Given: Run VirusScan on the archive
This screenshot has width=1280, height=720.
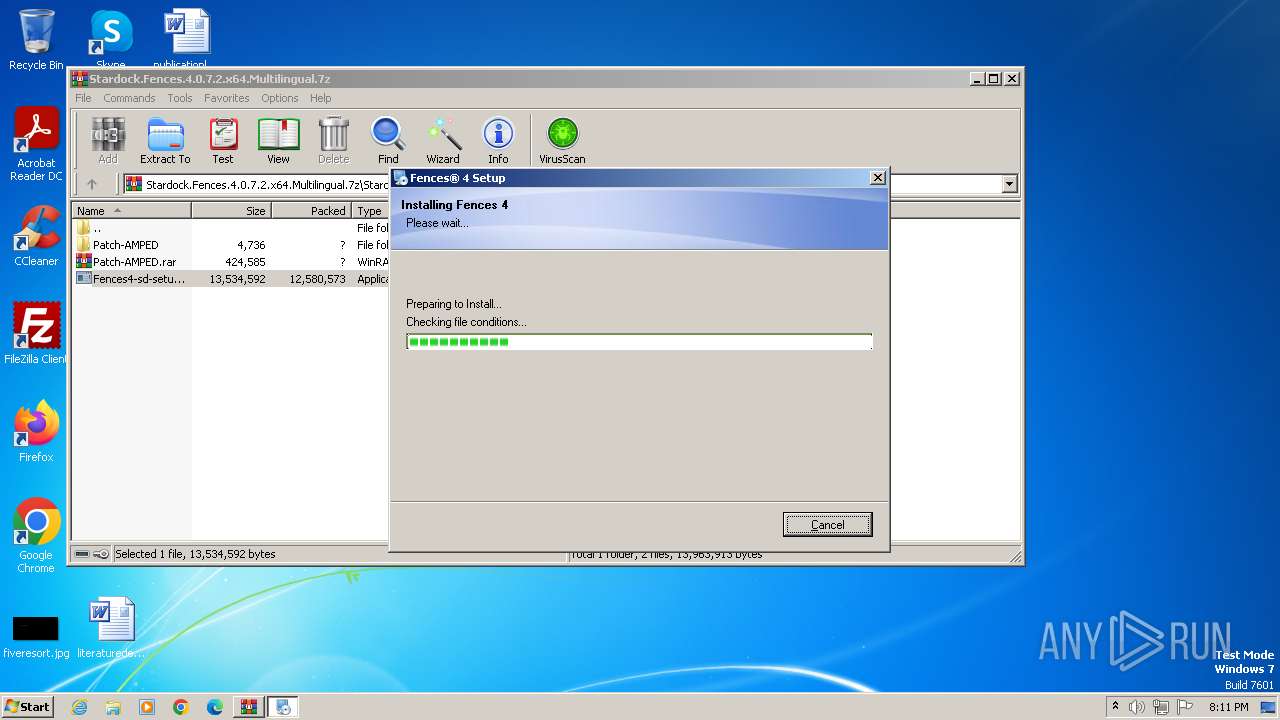Looking at the screenshot, I should click(x=562, y=140).
